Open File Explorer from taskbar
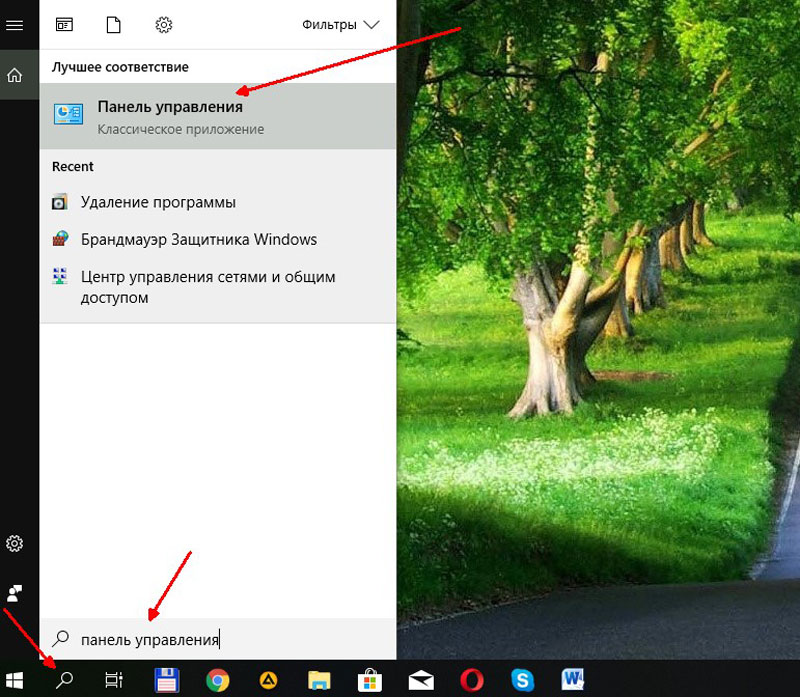The width and height of the screenshot is (800, 697). [319, 680]
